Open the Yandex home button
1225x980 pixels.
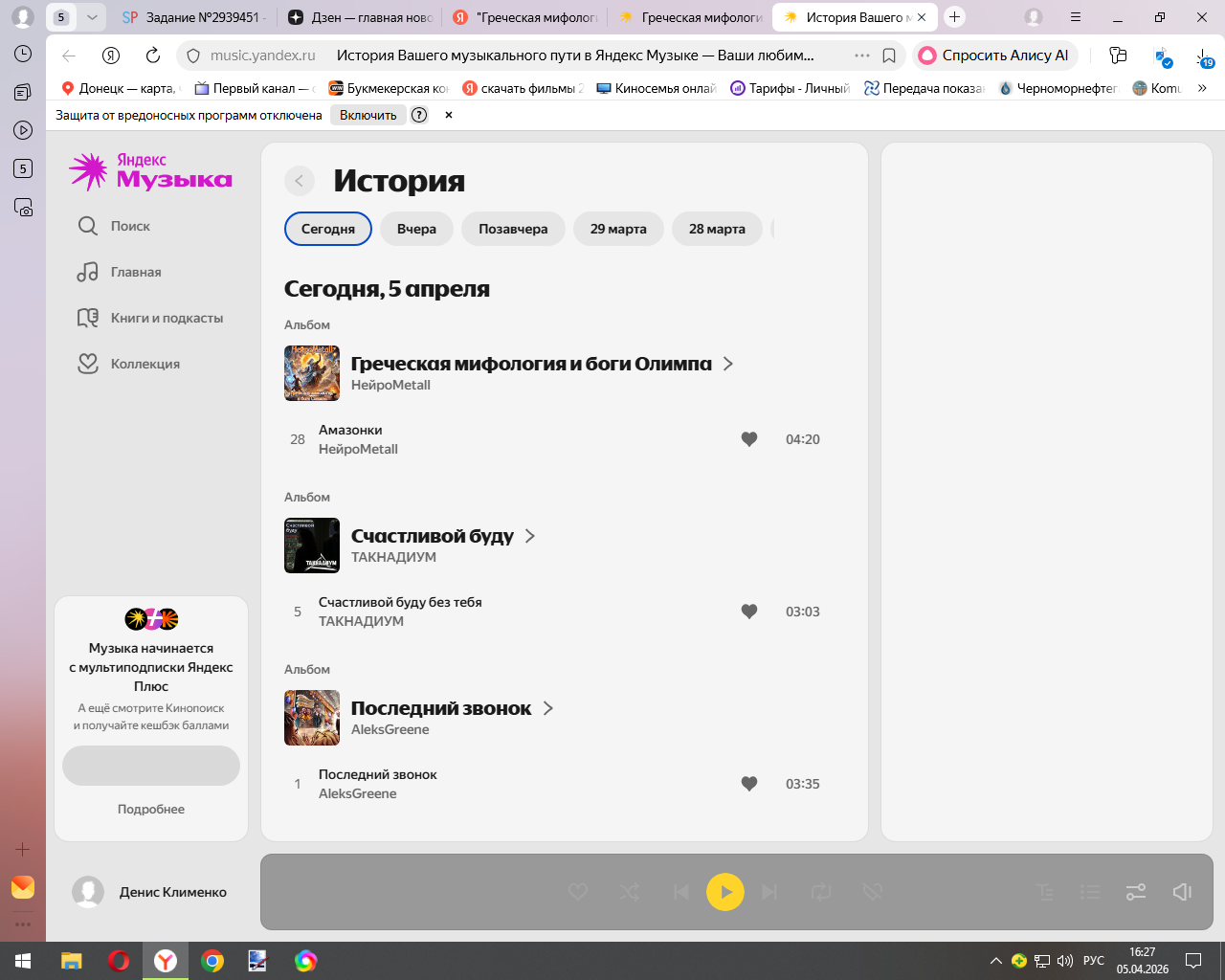point(111,56)
